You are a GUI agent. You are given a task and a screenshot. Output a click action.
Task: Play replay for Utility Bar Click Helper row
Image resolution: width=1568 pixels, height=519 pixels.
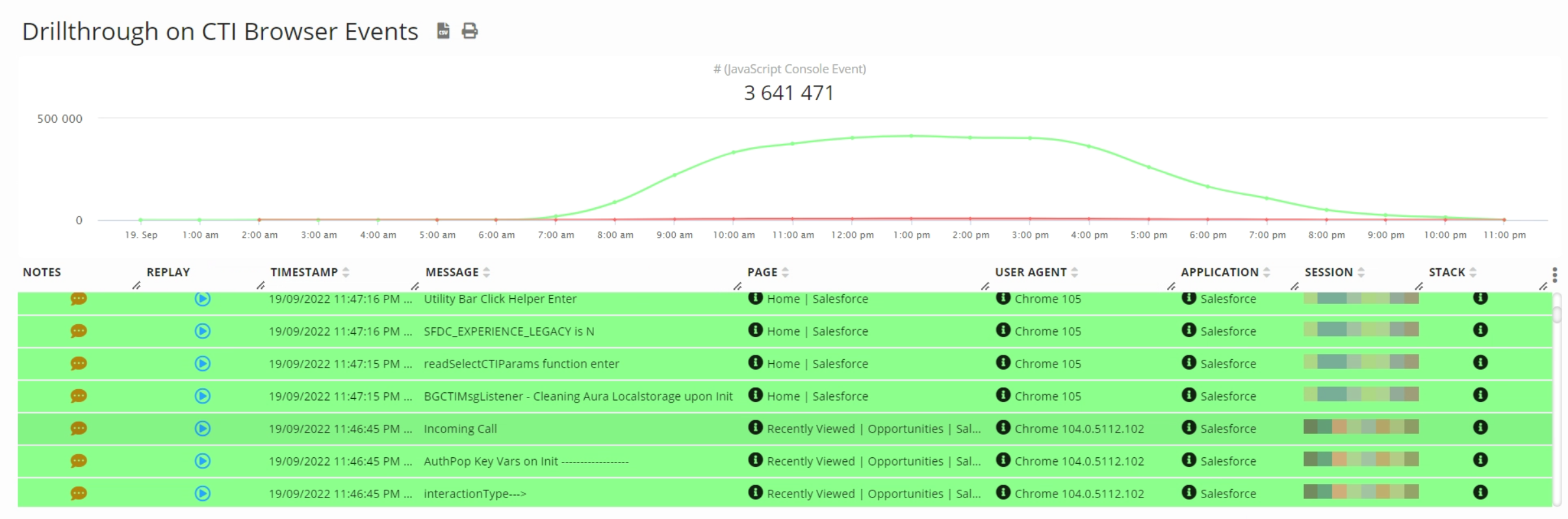coord(203,299)
